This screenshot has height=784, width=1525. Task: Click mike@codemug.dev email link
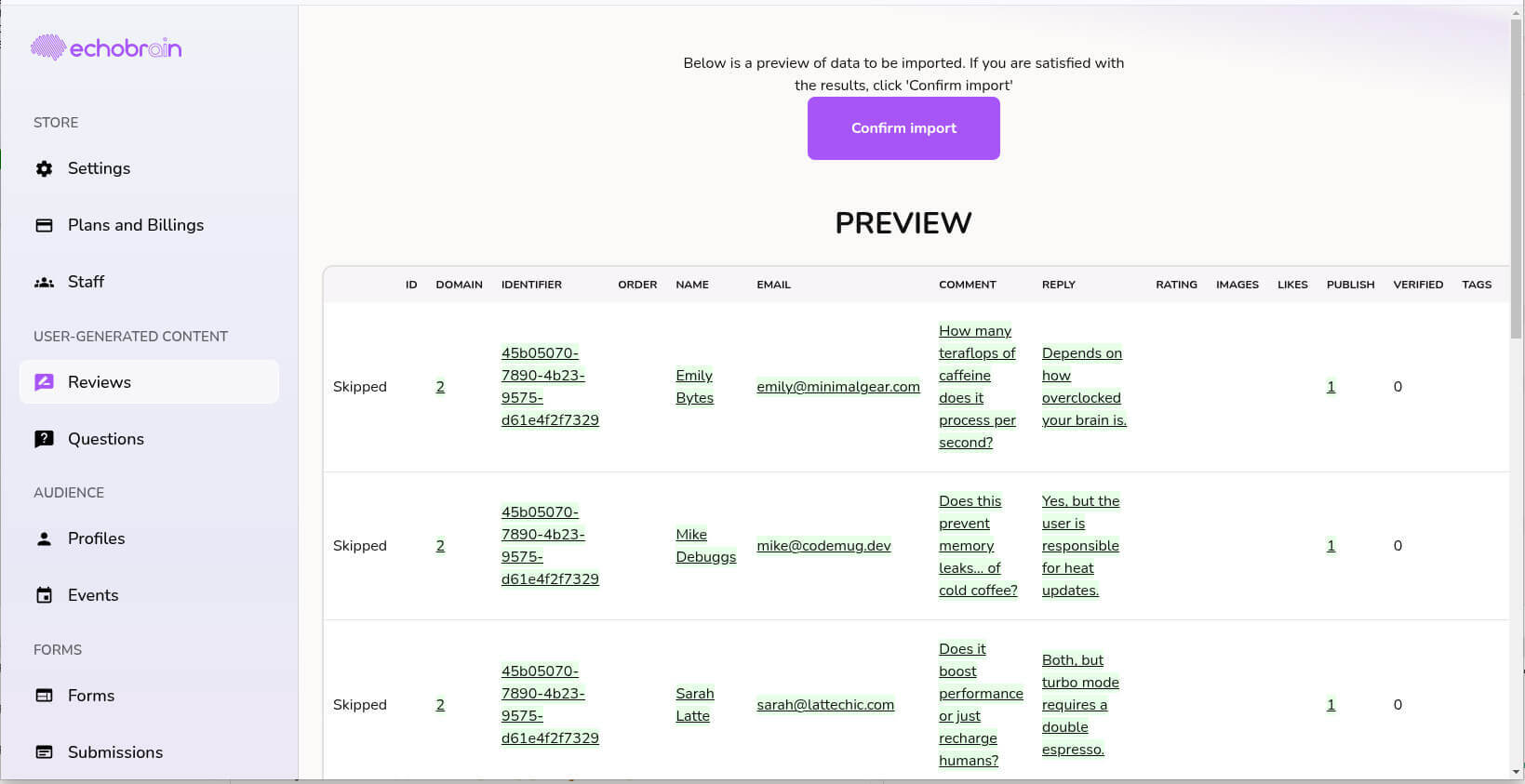[x=823, y=546]
